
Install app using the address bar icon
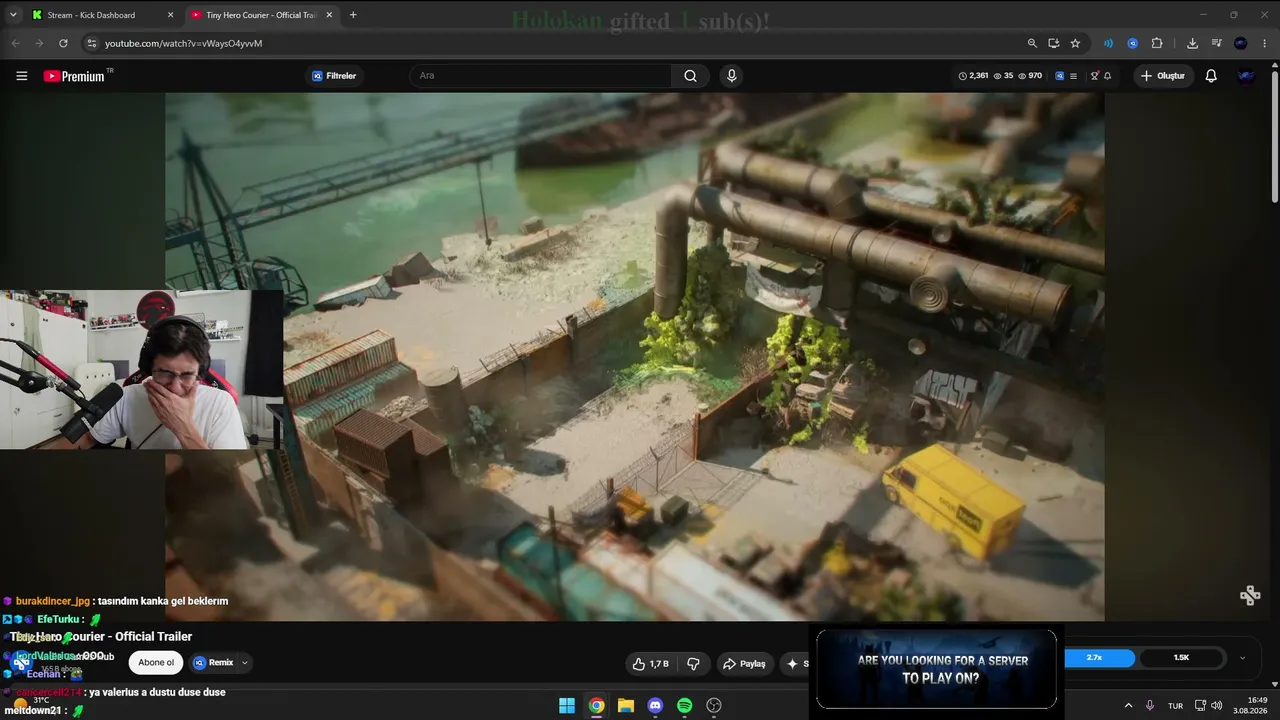[1054, 43]
